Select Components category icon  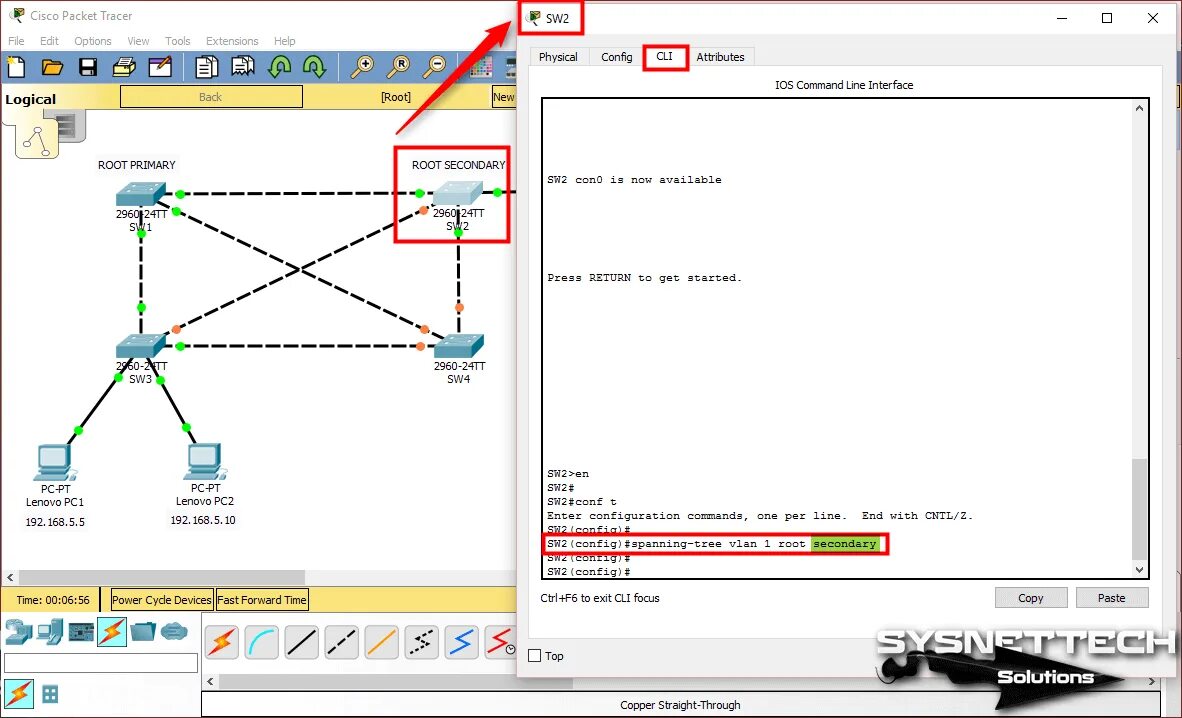pyautogui.click(x=81, y=631)
